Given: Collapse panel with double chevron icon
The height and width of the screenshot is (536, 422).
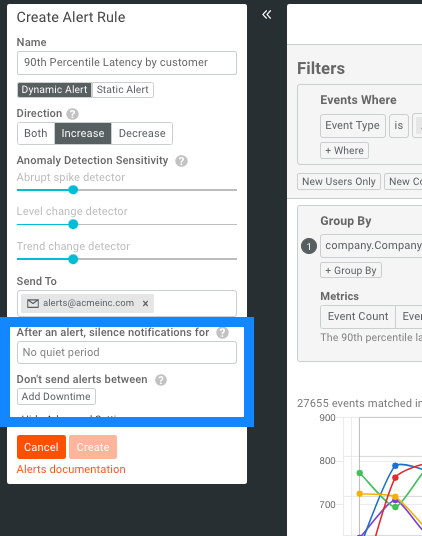Looking at the screenshot, I should 267,14.
